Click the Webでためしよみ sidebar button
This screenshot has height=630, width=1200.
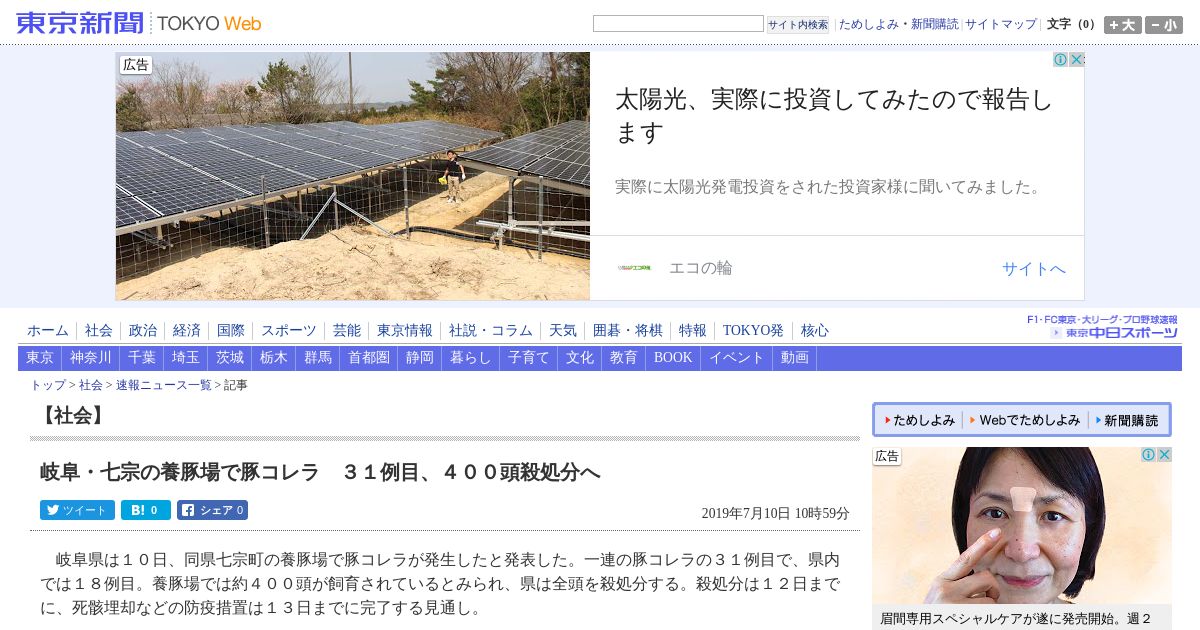(1025, 420)
